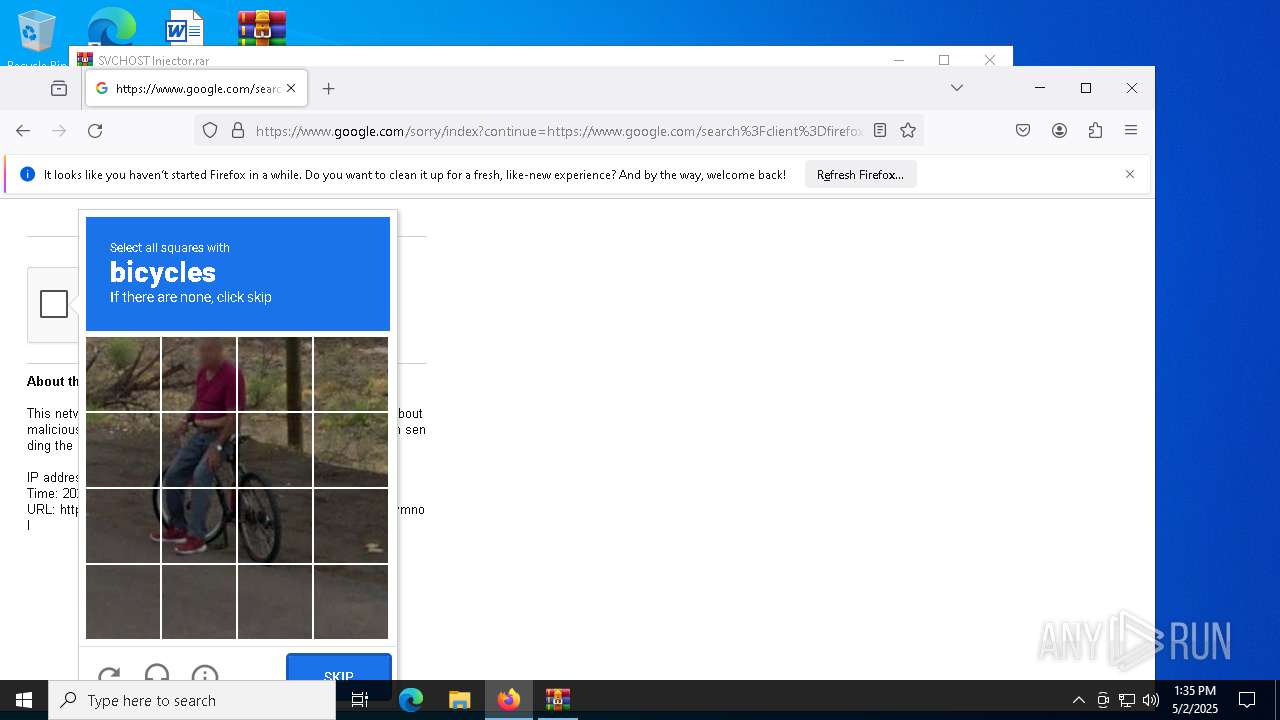Viewport: 1280px width, 720px height.
Task: Open the Windows Start menu
Action: [x=24, y=700]
